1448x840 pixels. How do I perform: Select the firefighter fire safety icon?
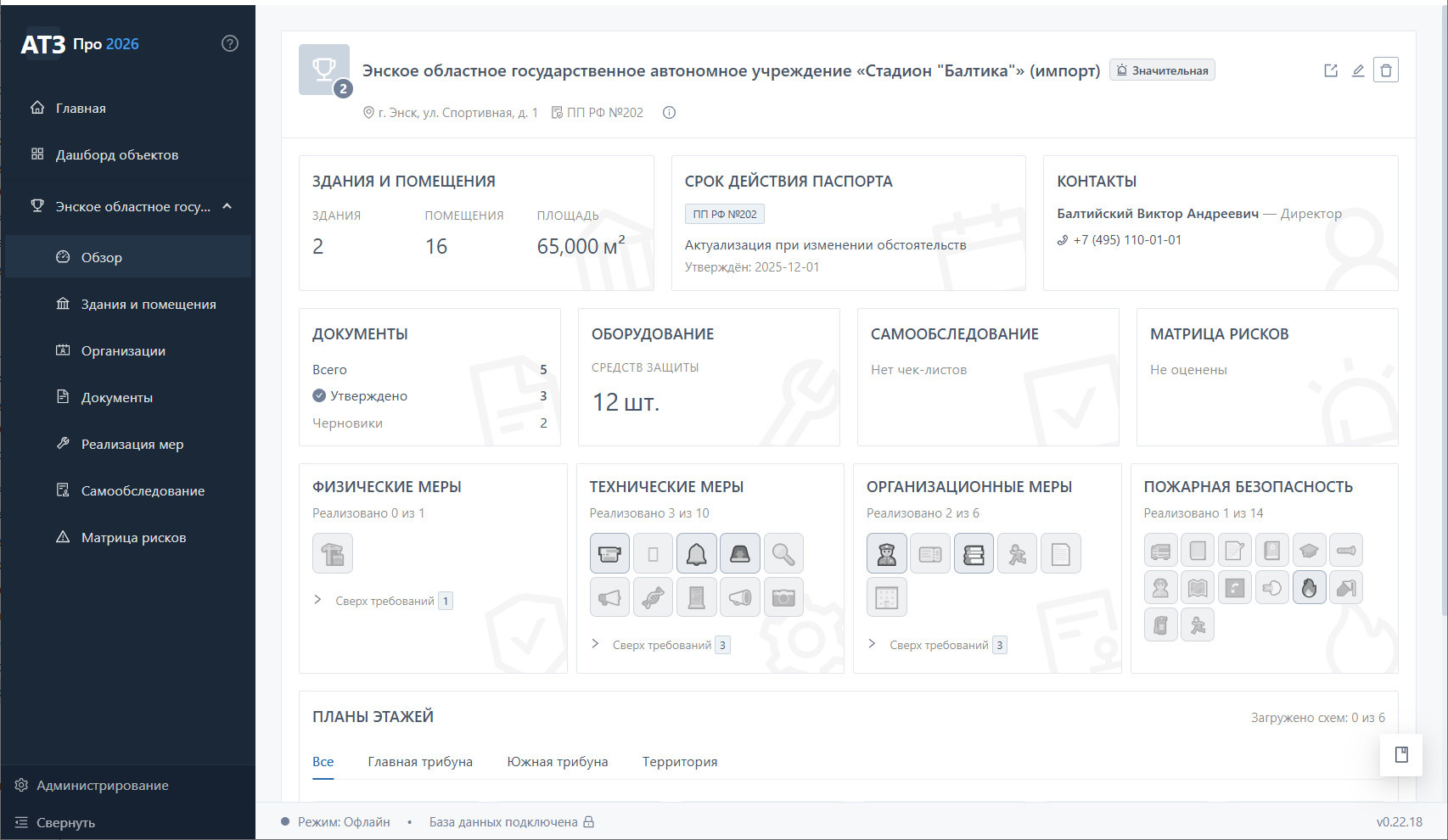pos(1160,587)
